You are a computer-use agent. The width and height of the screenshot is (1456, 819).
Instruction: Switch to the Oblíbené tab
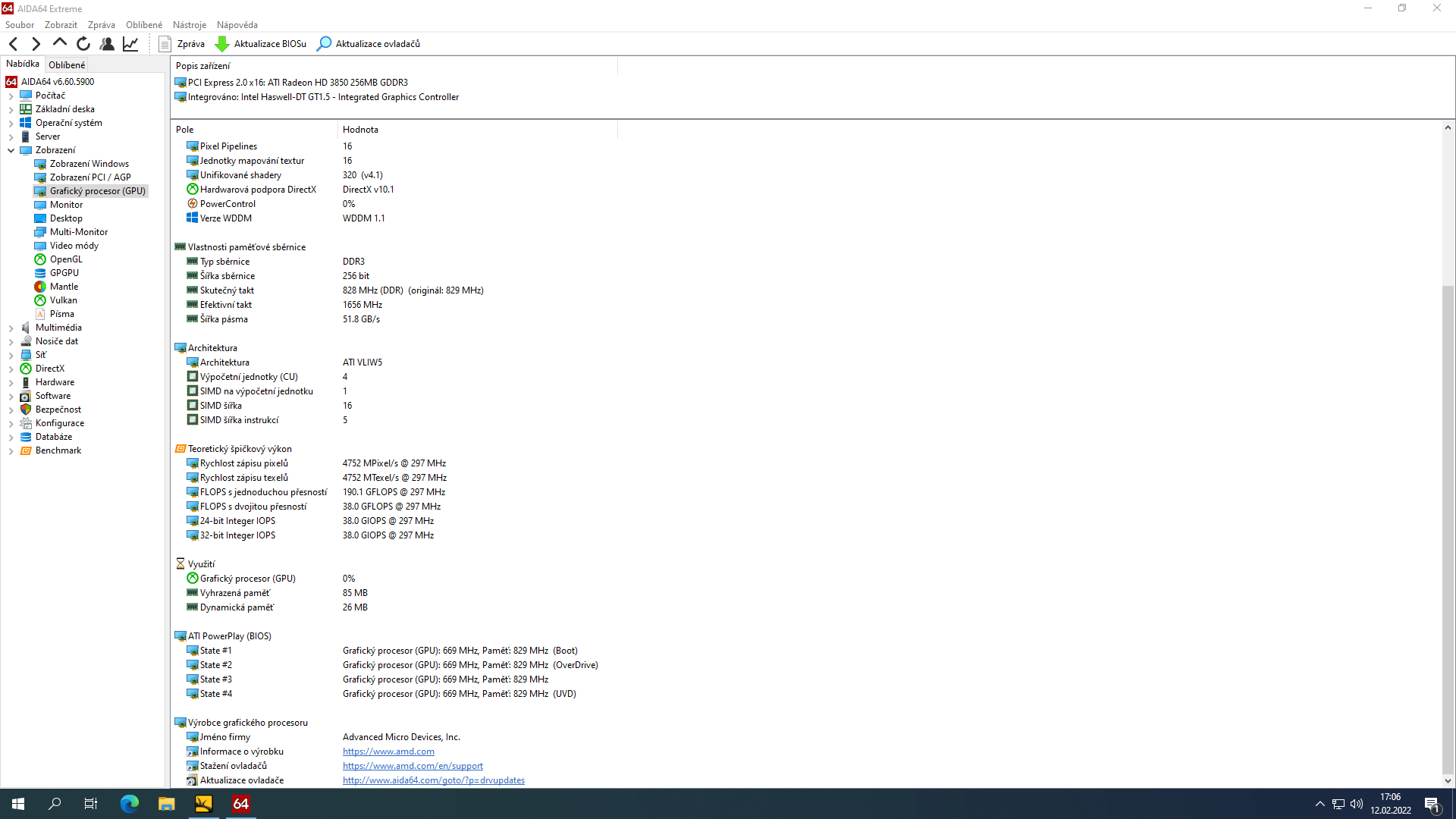pos(67,65)
